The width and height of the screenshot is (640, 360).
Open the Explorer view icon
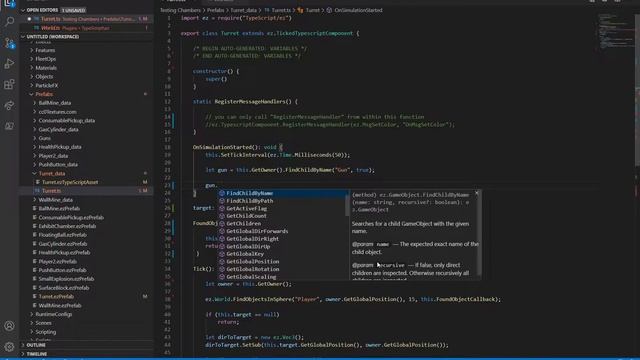[9, 3]
